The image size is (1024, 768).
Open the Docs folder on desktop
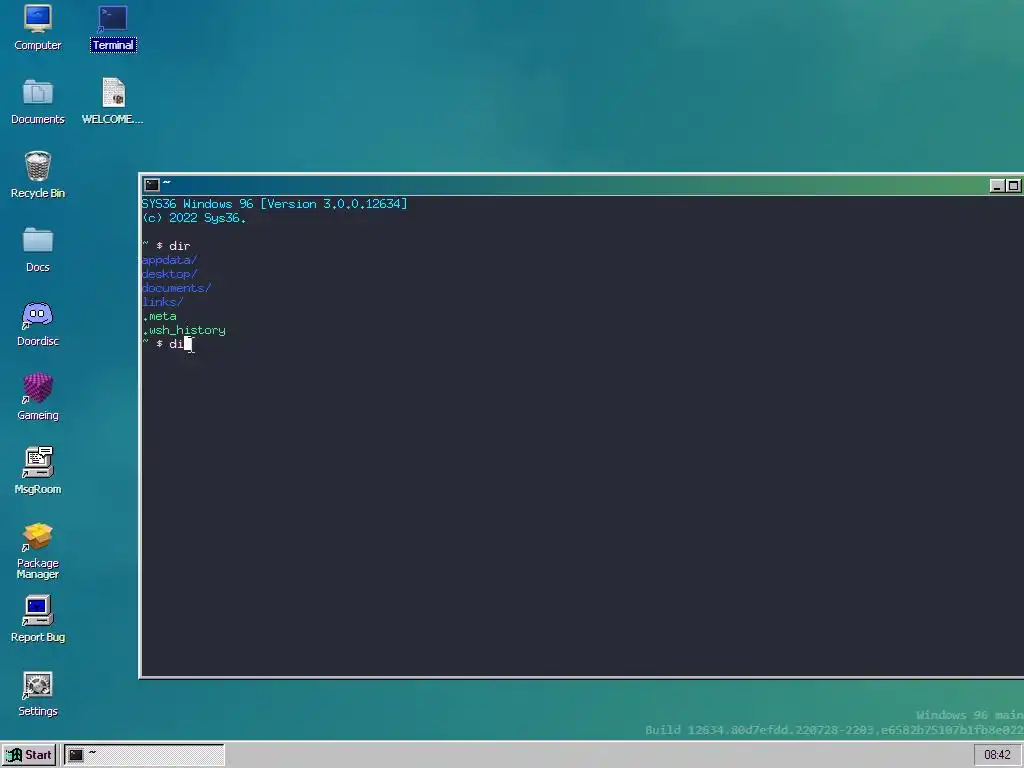(x=38, y=249)
